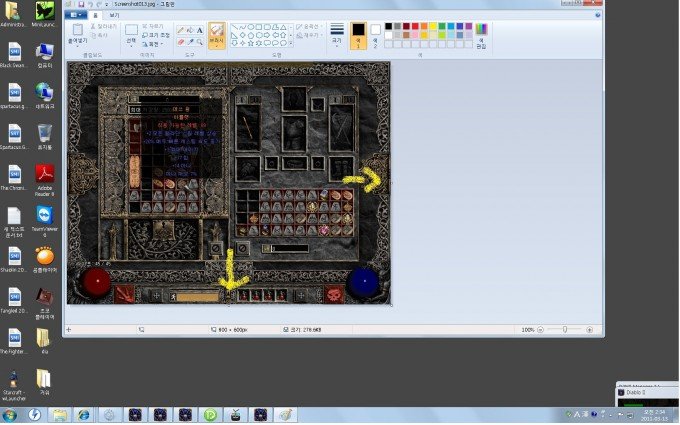The height and width of the screenshot is (425, 680).
Task: Open Customize Quick Access Toolbar arrow
Action: 107,4
